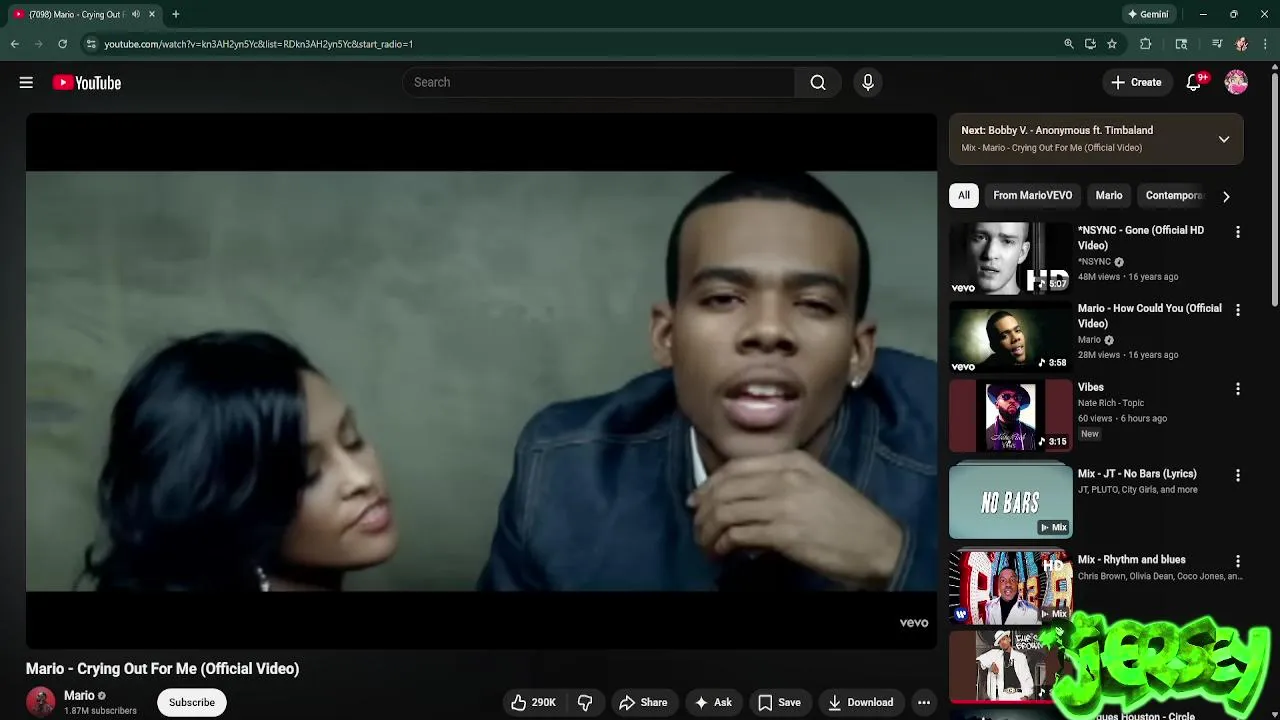Click the YouTube search field

[598, 83]
